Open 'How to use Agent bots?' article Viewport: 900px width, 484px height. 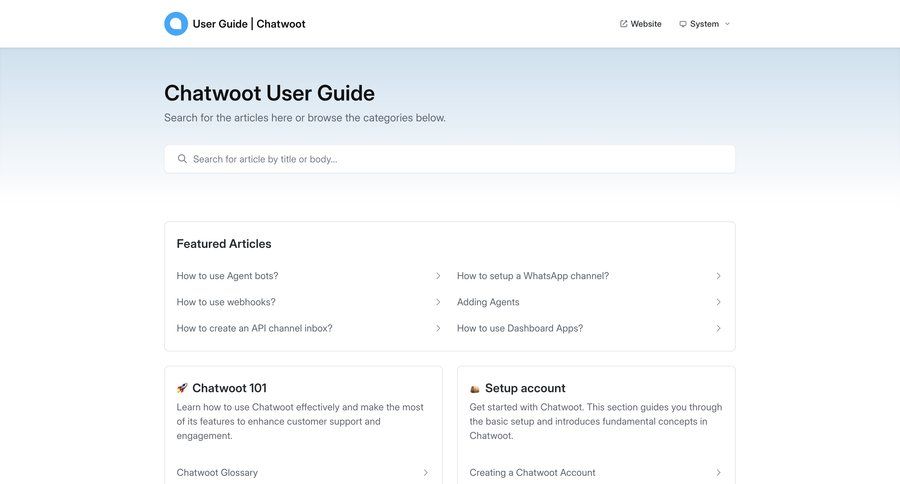[227, 276]
